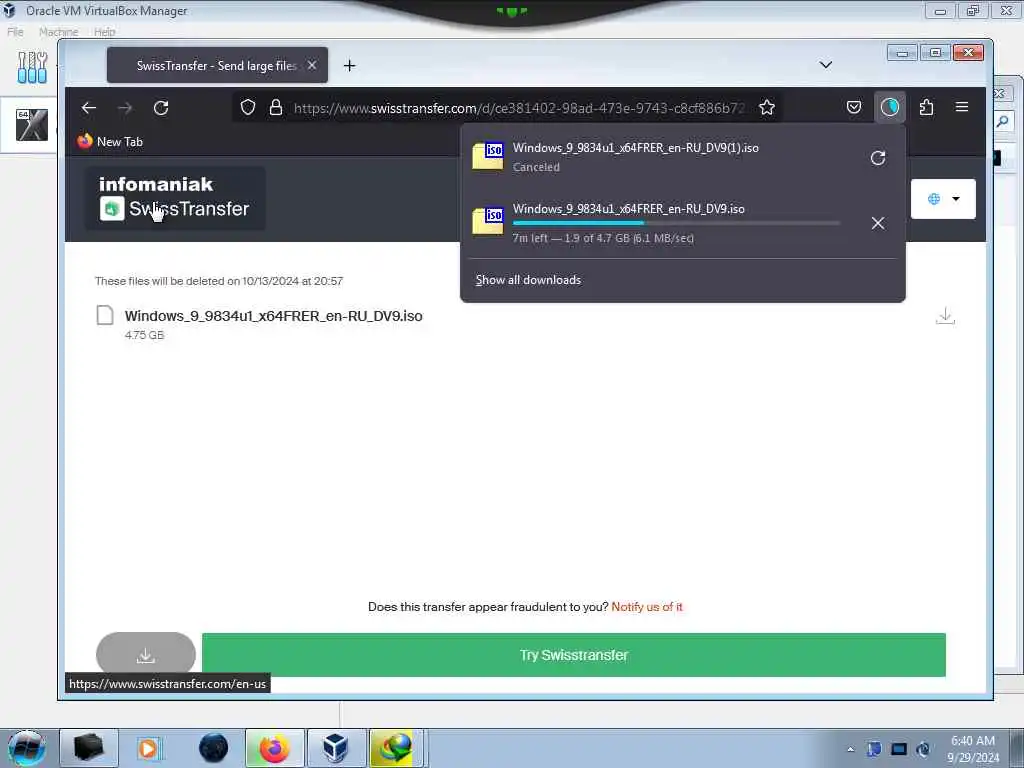Click the Windows_9_9834u1_x64FRER_en-RU_DV9.iso file name on page
Screen dimensions: 1024x768
click(274, 316)
